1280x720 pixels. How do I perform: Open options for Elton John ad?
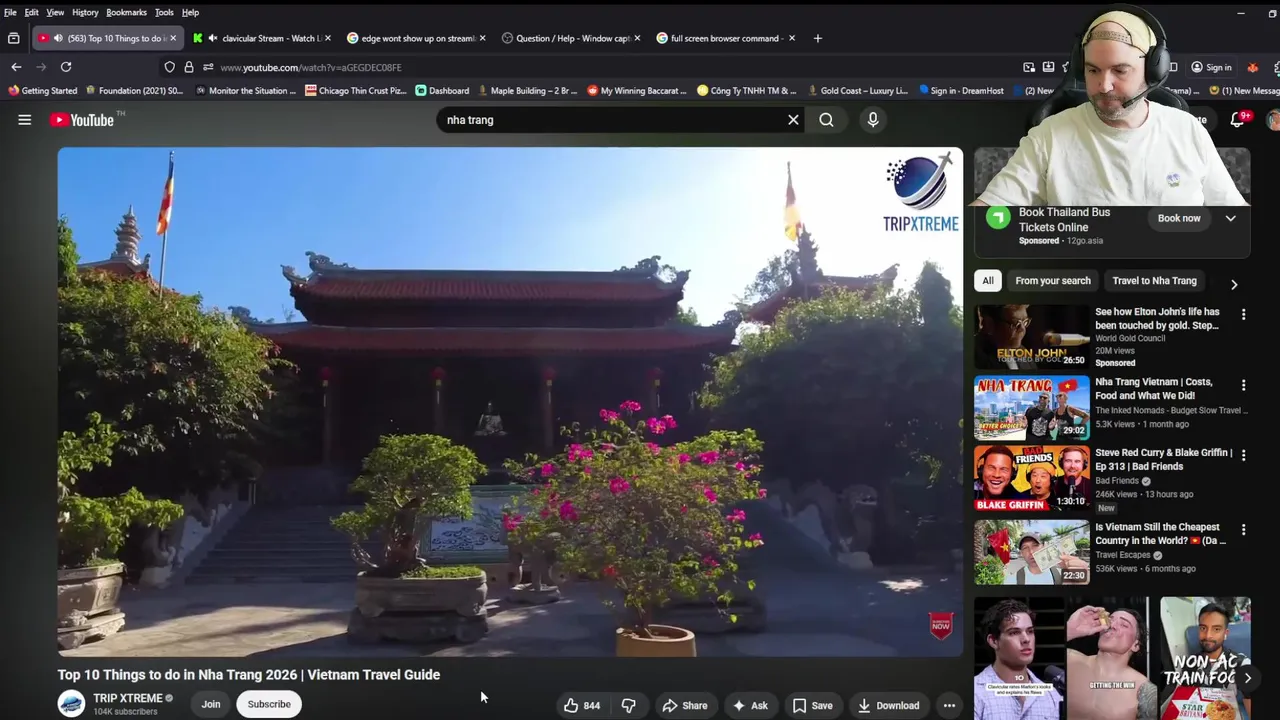(x=1243, y=315)
